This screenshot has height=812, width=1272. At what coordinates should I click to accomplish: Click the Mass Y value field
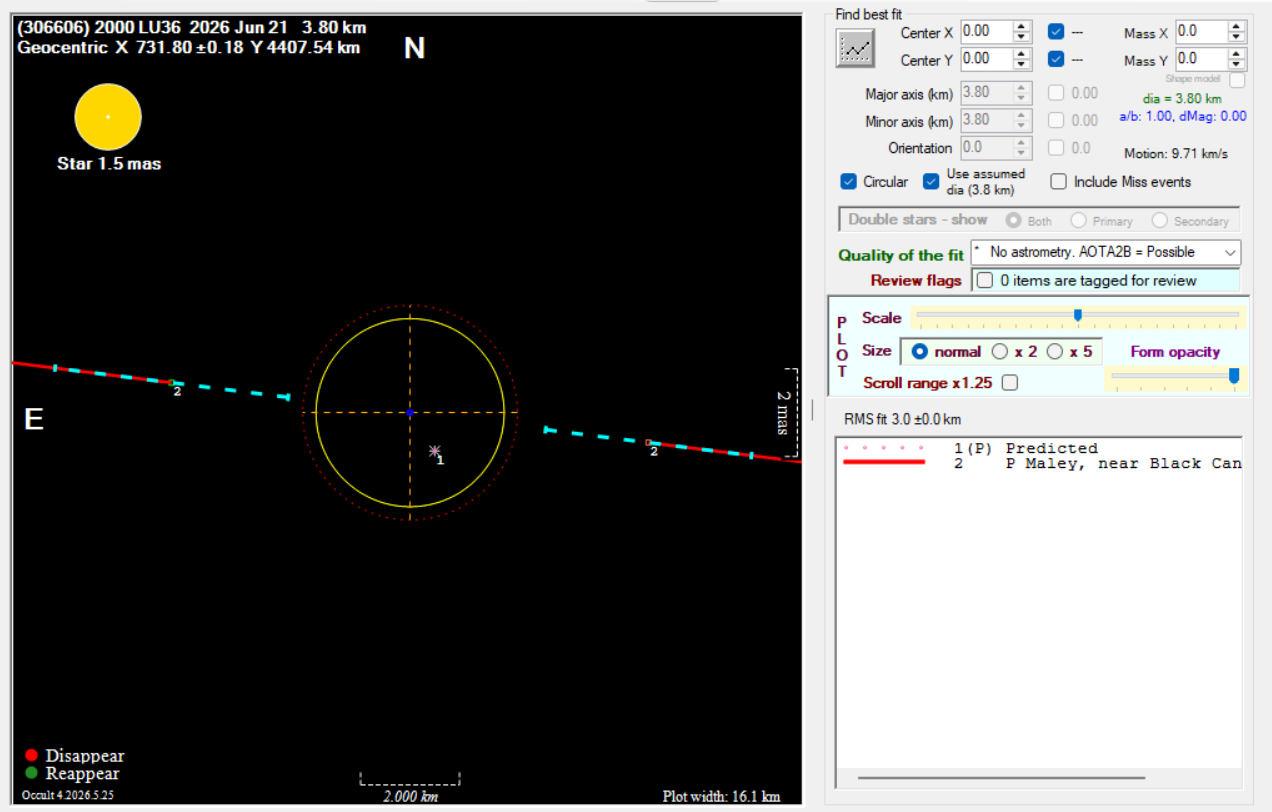pos(1201,59)
